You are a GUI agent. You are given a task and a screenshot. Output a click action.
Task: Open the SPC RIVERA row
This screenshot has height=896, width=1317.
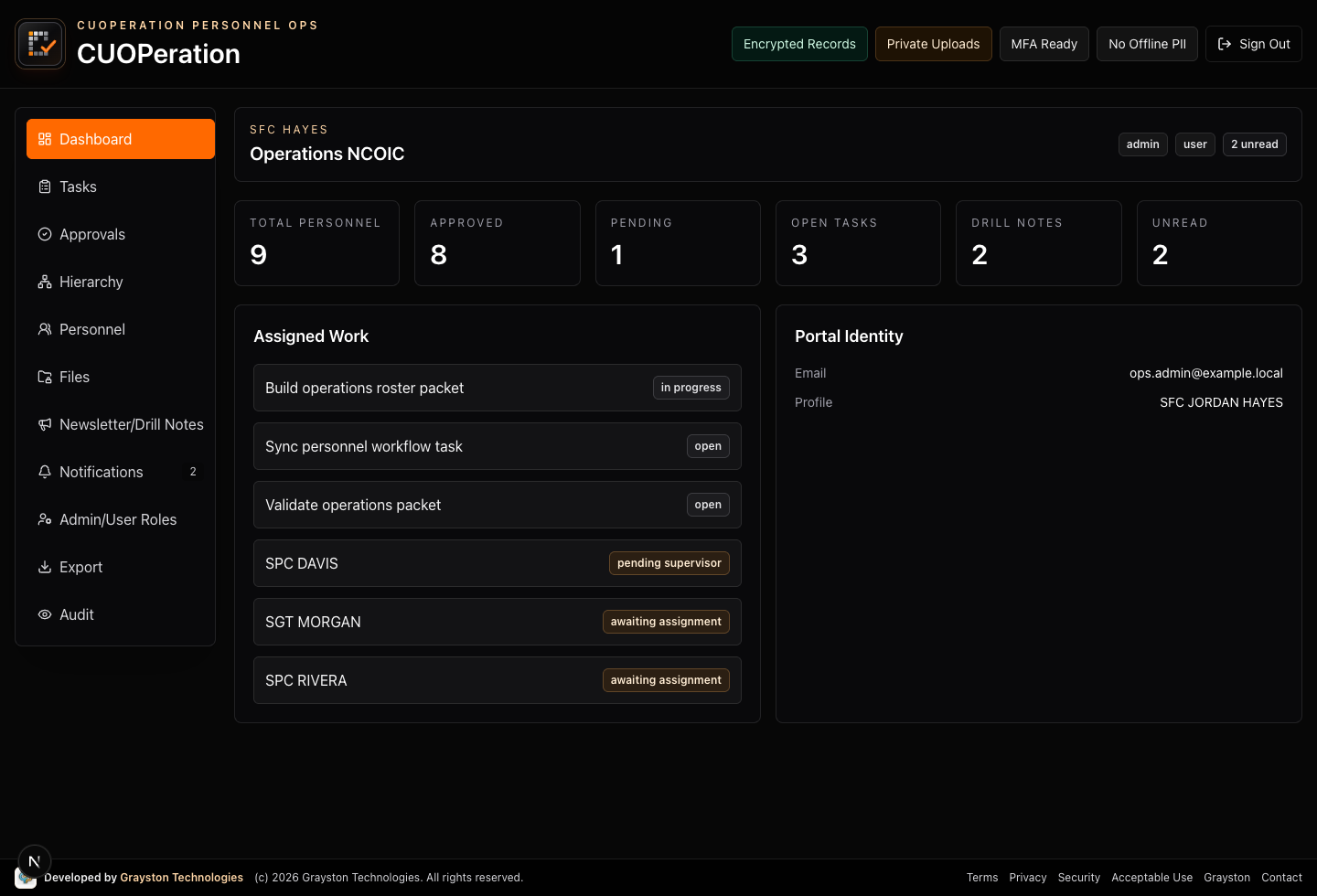(498, 680)
